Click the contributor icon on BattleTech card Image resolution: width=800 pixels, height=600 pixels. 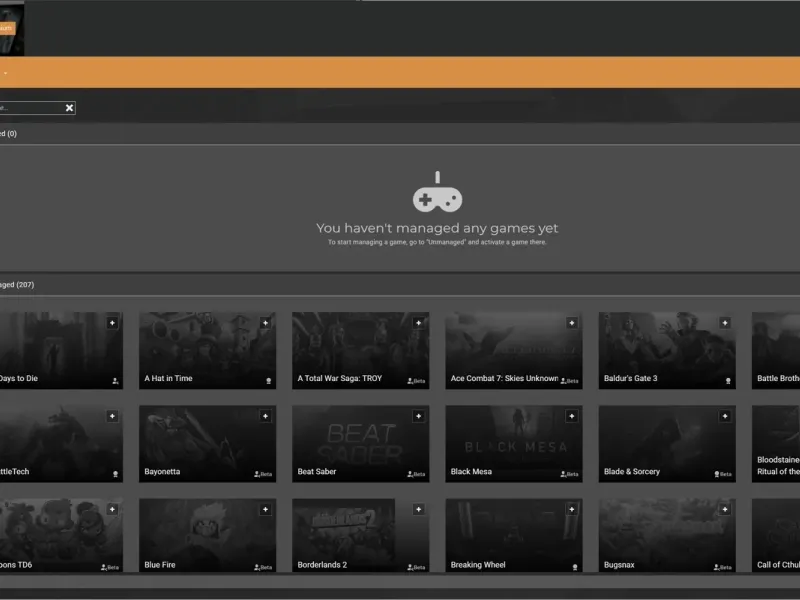click(116, 474)
